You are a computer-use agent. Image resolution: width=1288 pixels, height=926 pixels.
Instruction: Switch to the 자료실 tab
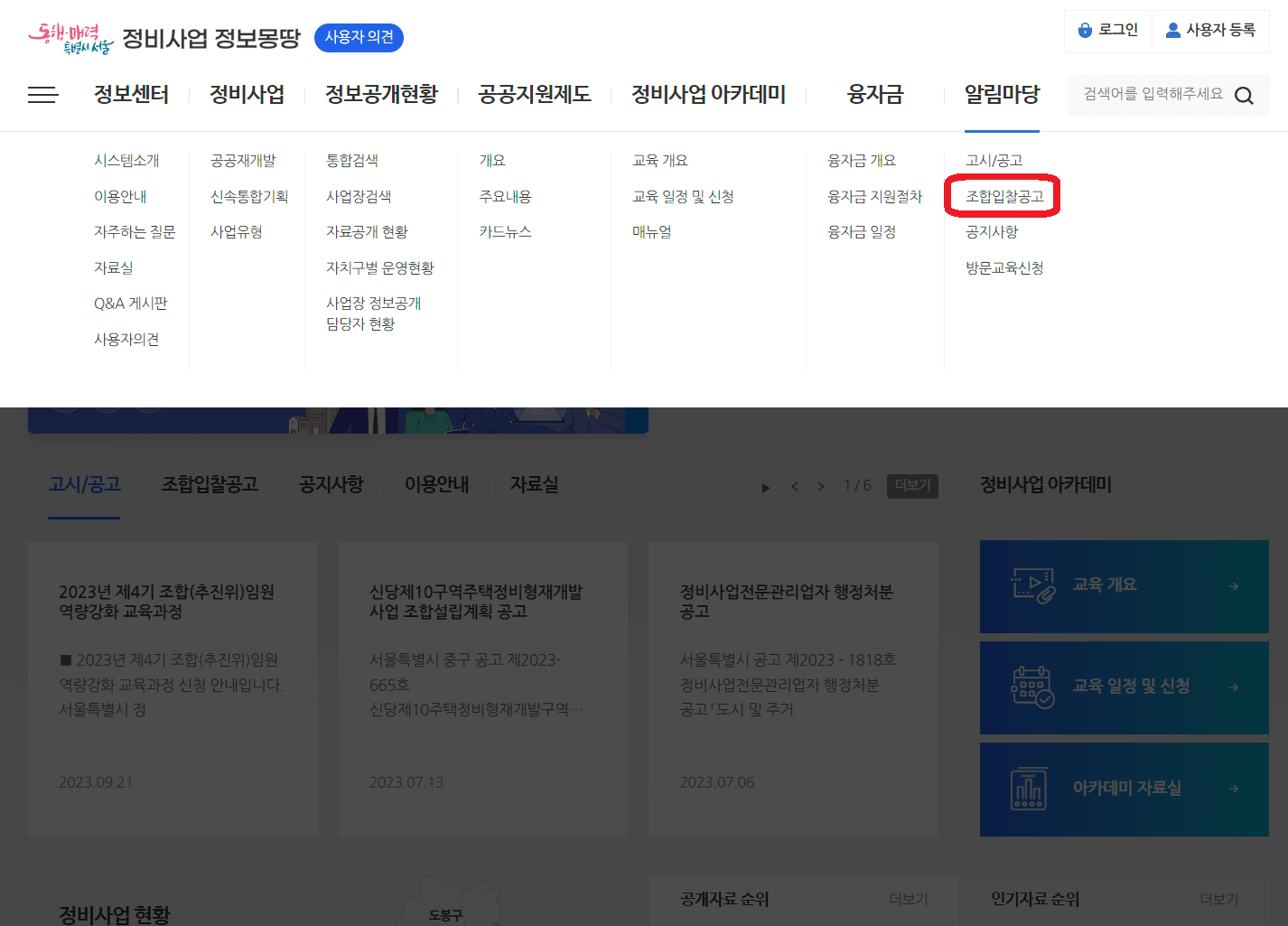[x=533, y=484]
